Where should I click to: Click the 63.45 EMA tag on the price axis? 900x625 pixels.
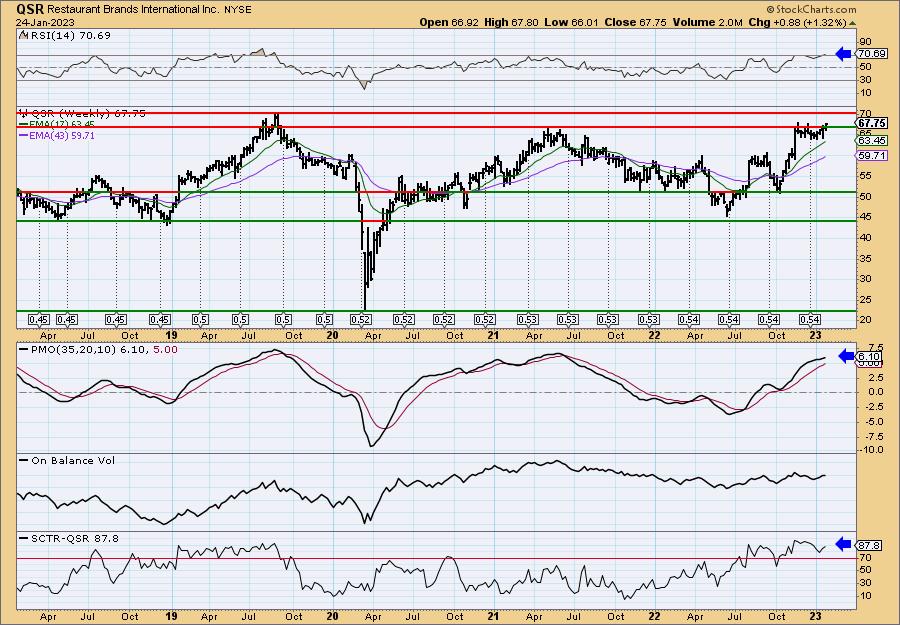pyautogui.click(x=871, y=141)
